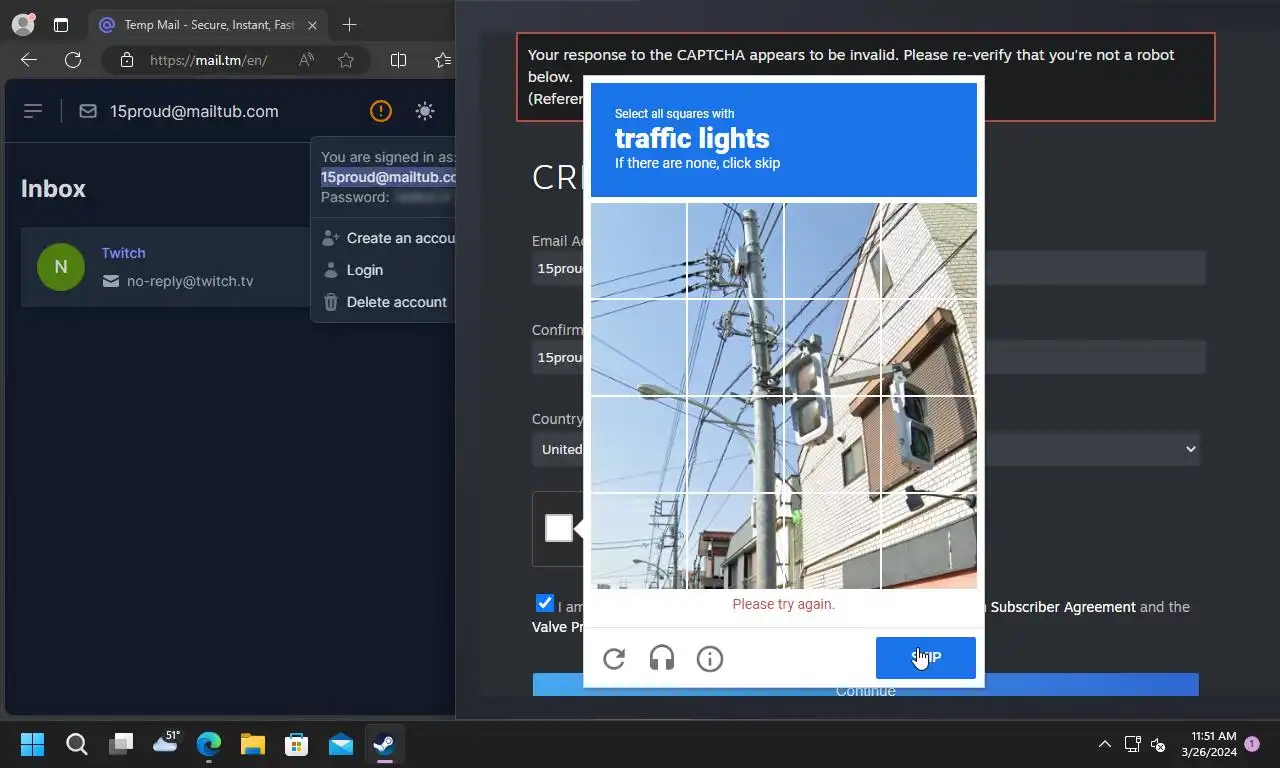The image size is (1280, 768).
Task: Click the mail.tm address bar
Action: coord(209,60)
